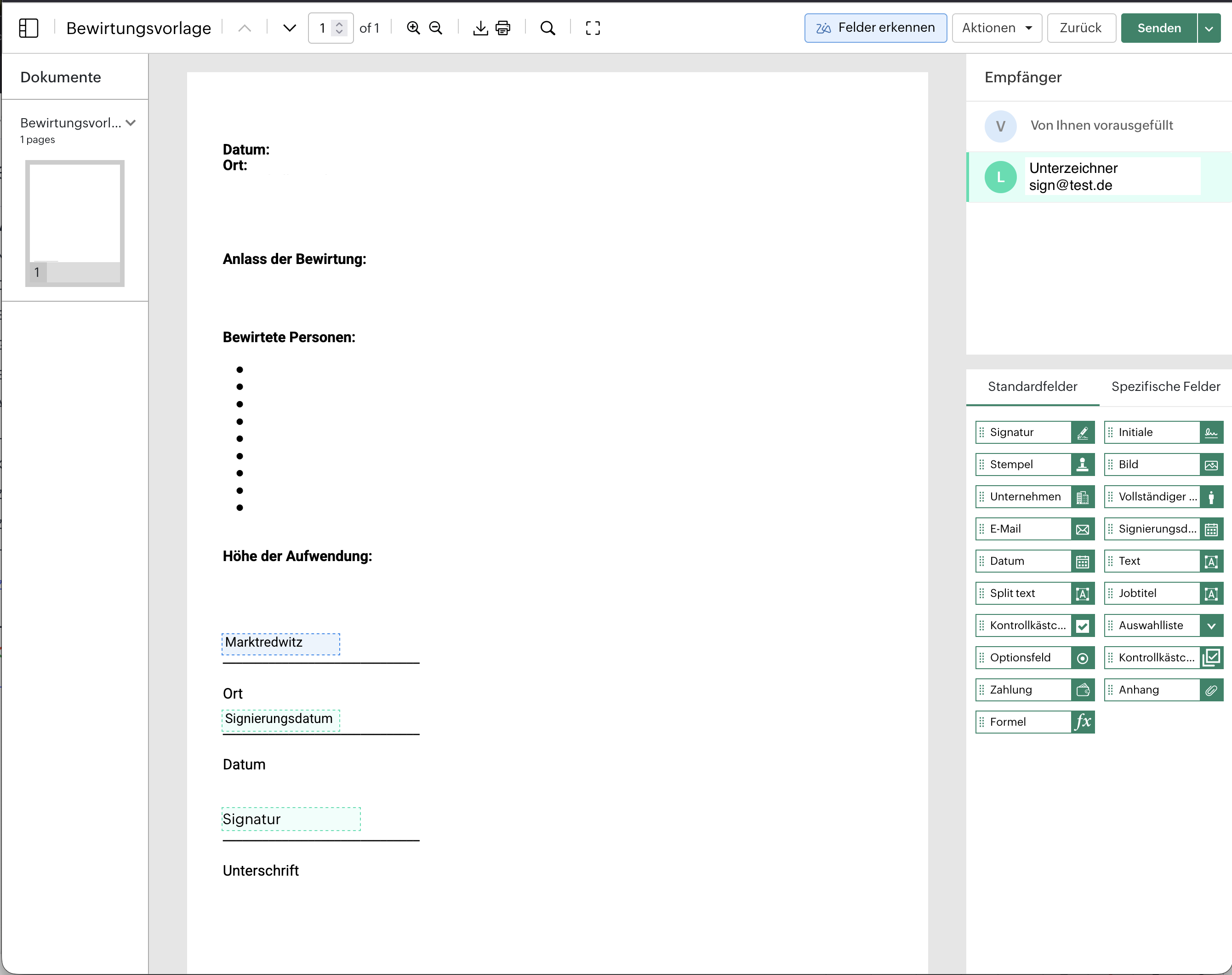The height and width of the screenshot is (975, 1232).
Task: Select the Signierungsdatum field in palette
Action: coord(1164,529)
